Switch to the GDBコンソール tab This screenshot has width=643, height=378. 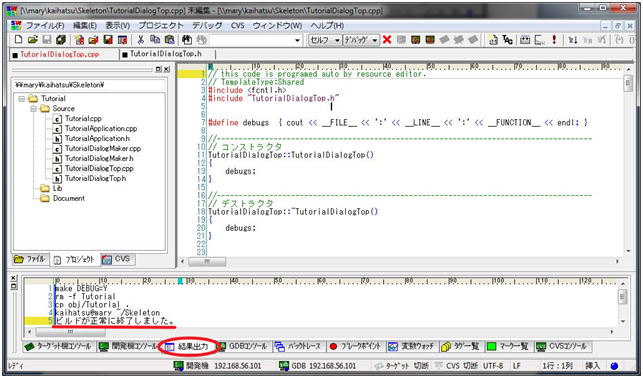click(x=243, y=347)
